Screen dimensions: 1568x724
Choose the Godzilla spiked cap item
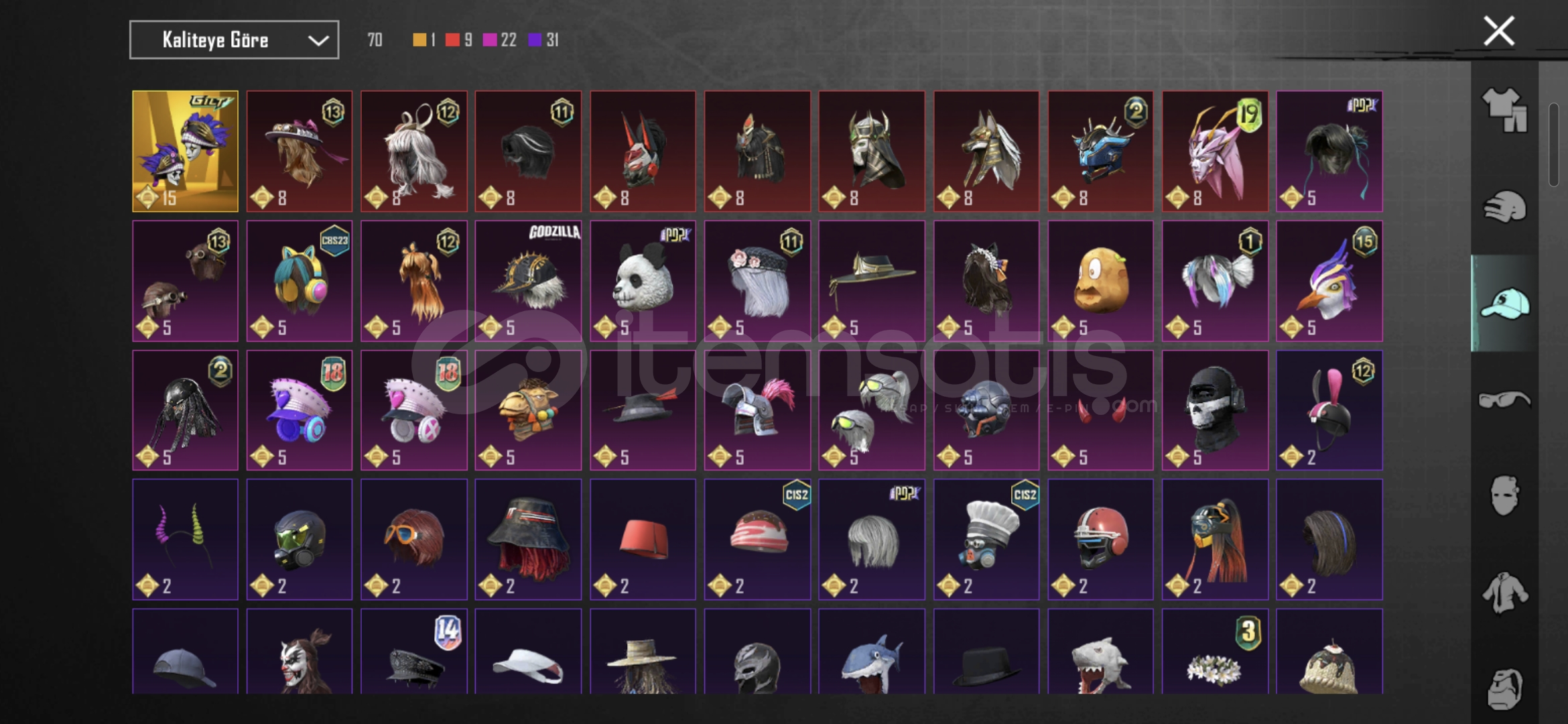pos(528,281)
